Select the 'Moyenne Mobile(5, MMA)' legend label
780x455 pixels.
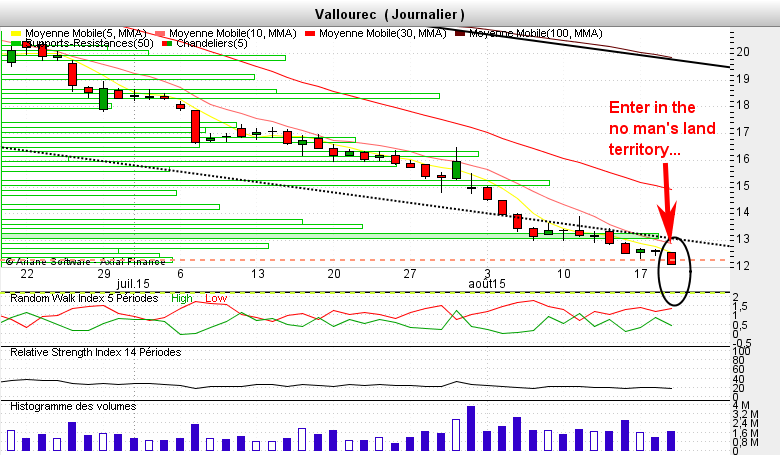click(86, 33)
